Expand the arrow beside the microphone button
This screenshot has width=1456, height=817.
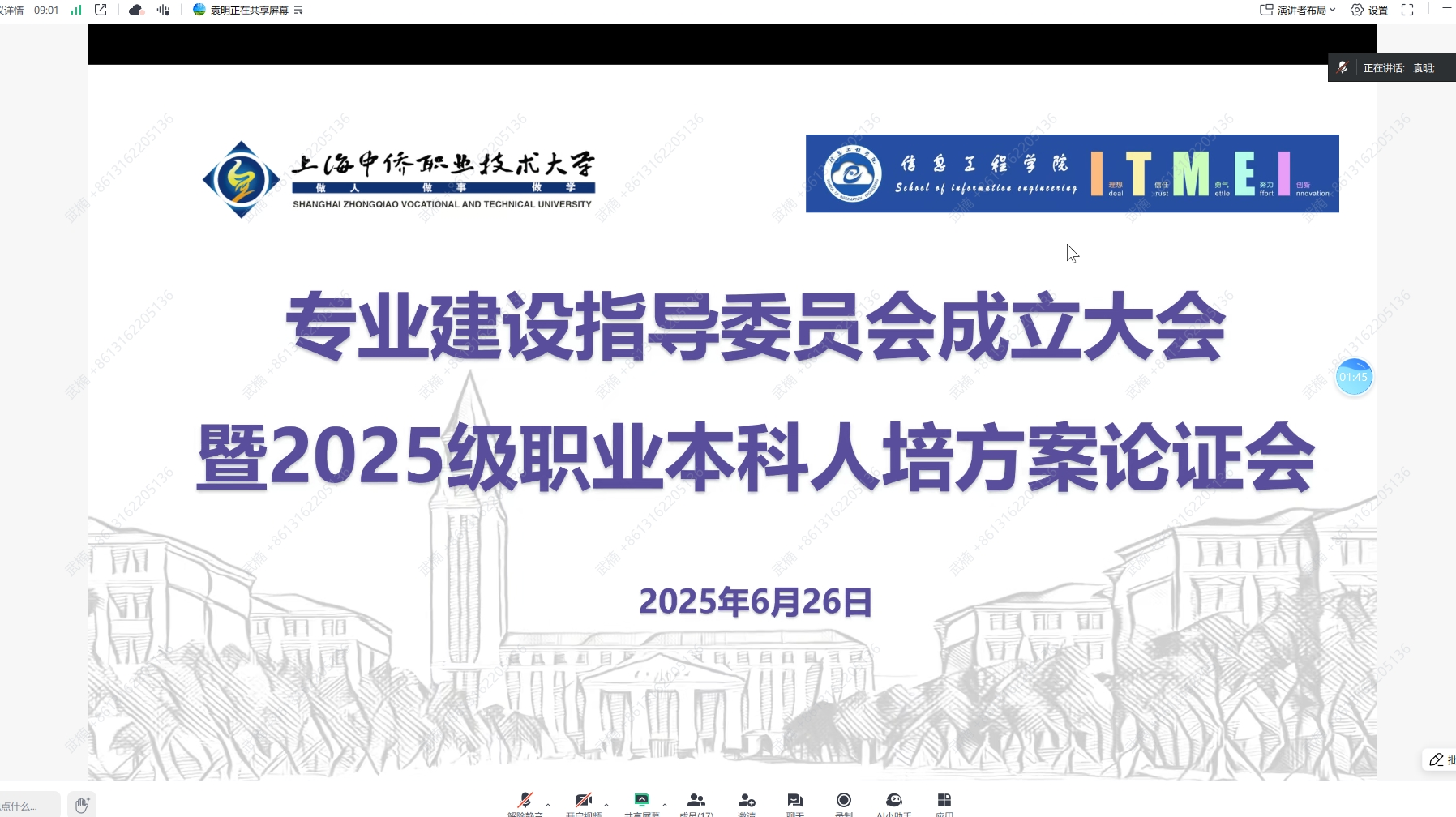pyautogui.click(x=548, y=806)
